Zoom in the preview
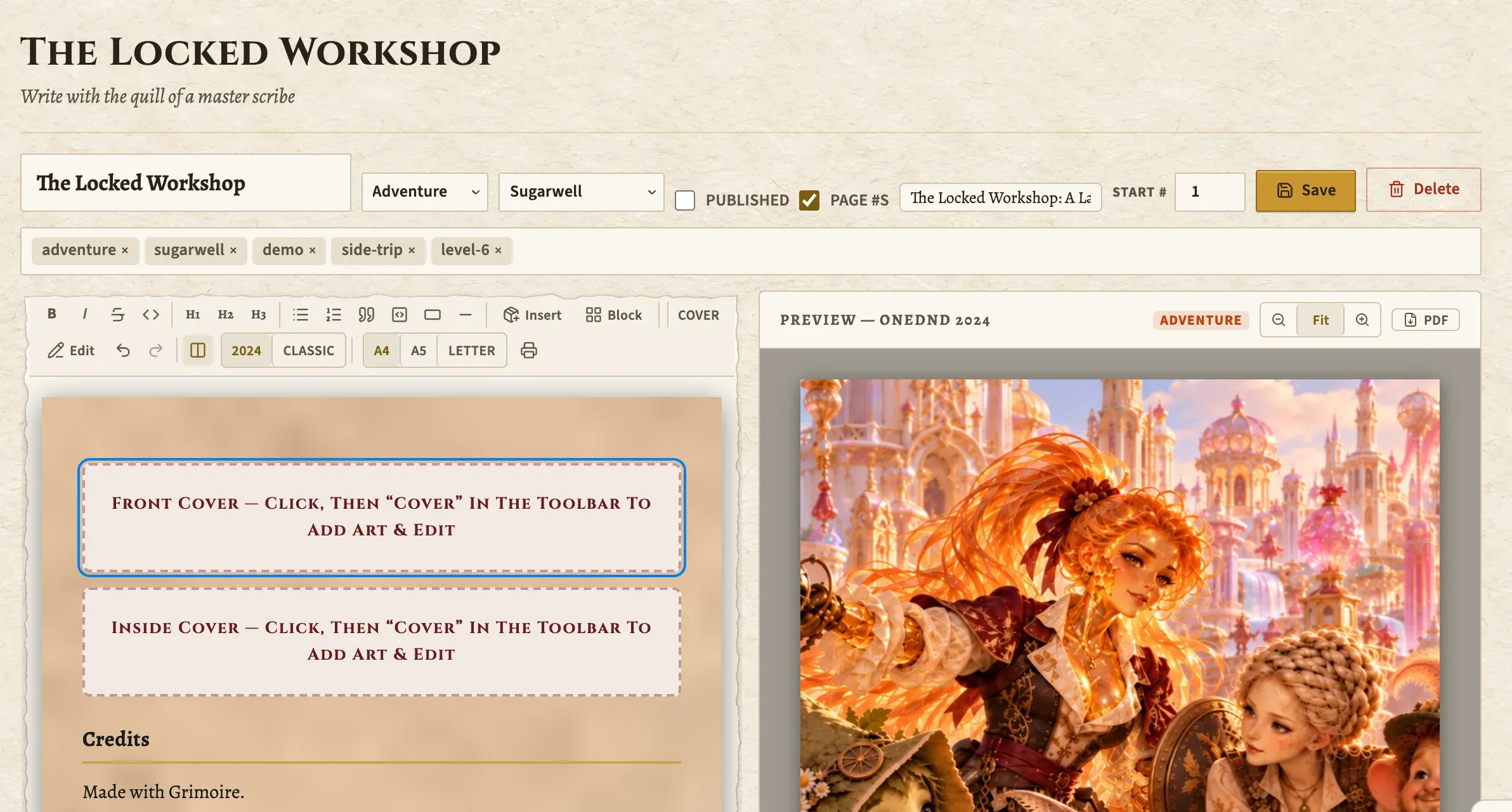The image size is (1512, 812). coord(1362,320)
